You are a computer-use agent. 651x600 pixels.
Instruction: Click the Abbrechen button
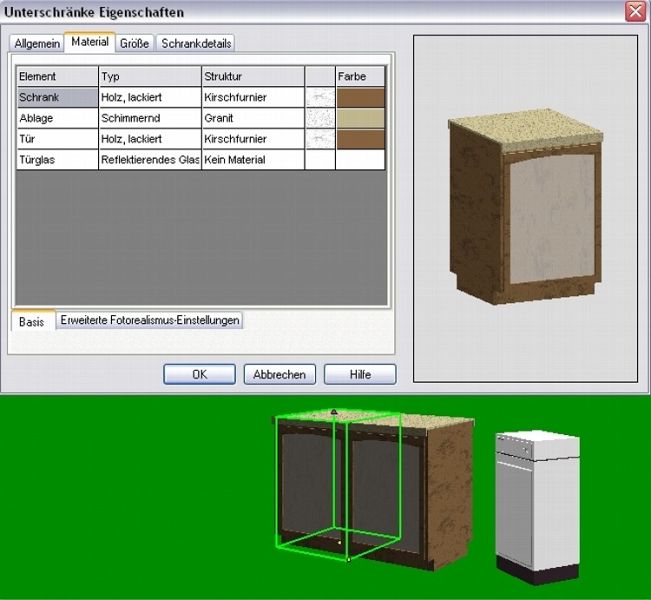click(280, 374)
